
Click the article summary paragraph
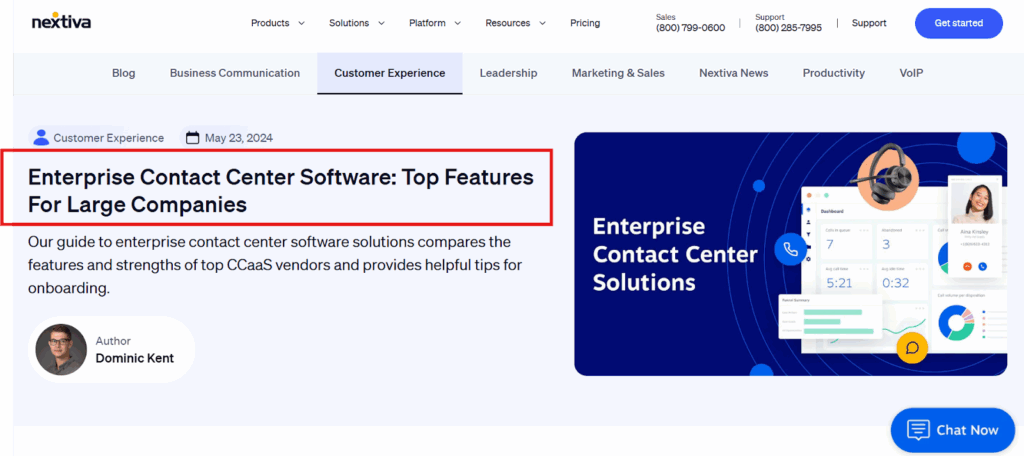pos(274,265)
